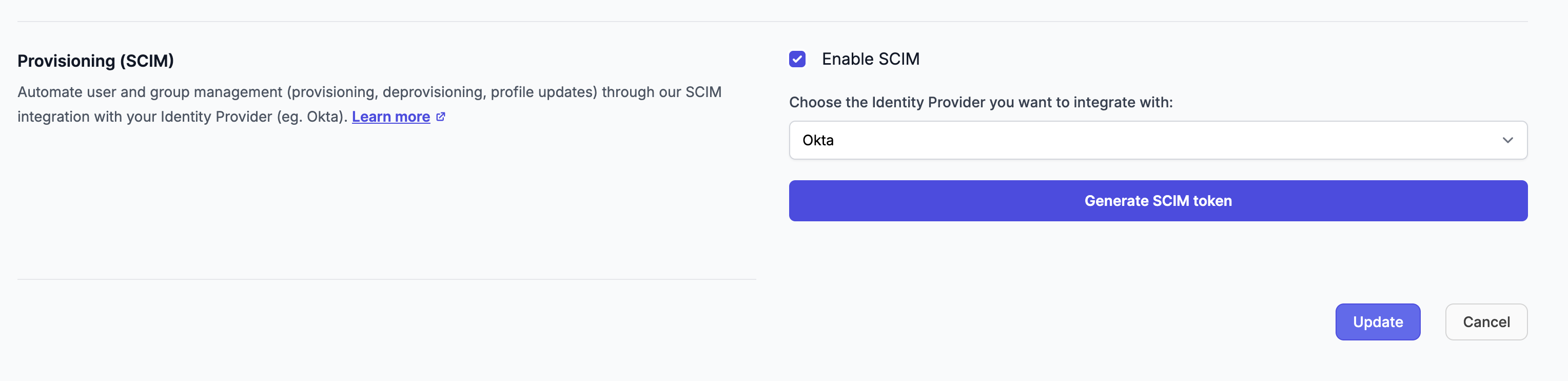Click the checkmark inside the Enable SCIM box
Viewport: 1568px width, 381px height.
pyautogui.click(x=797, y=59)
